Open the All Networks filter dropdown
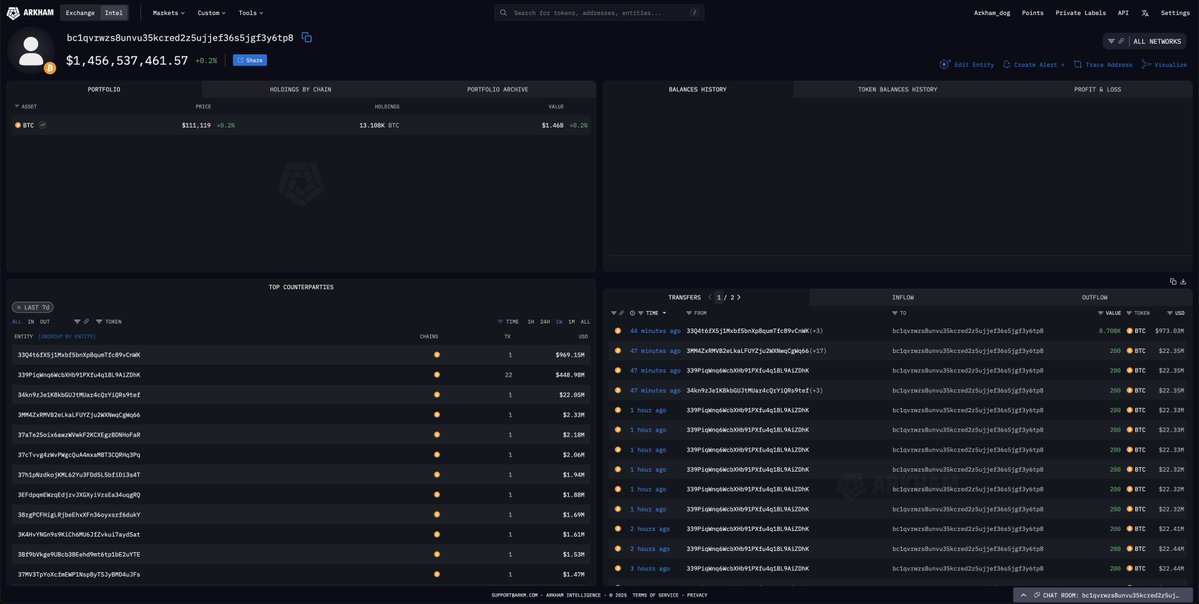The width and height of the screenshot is (1199, 604). point(1156,41)
